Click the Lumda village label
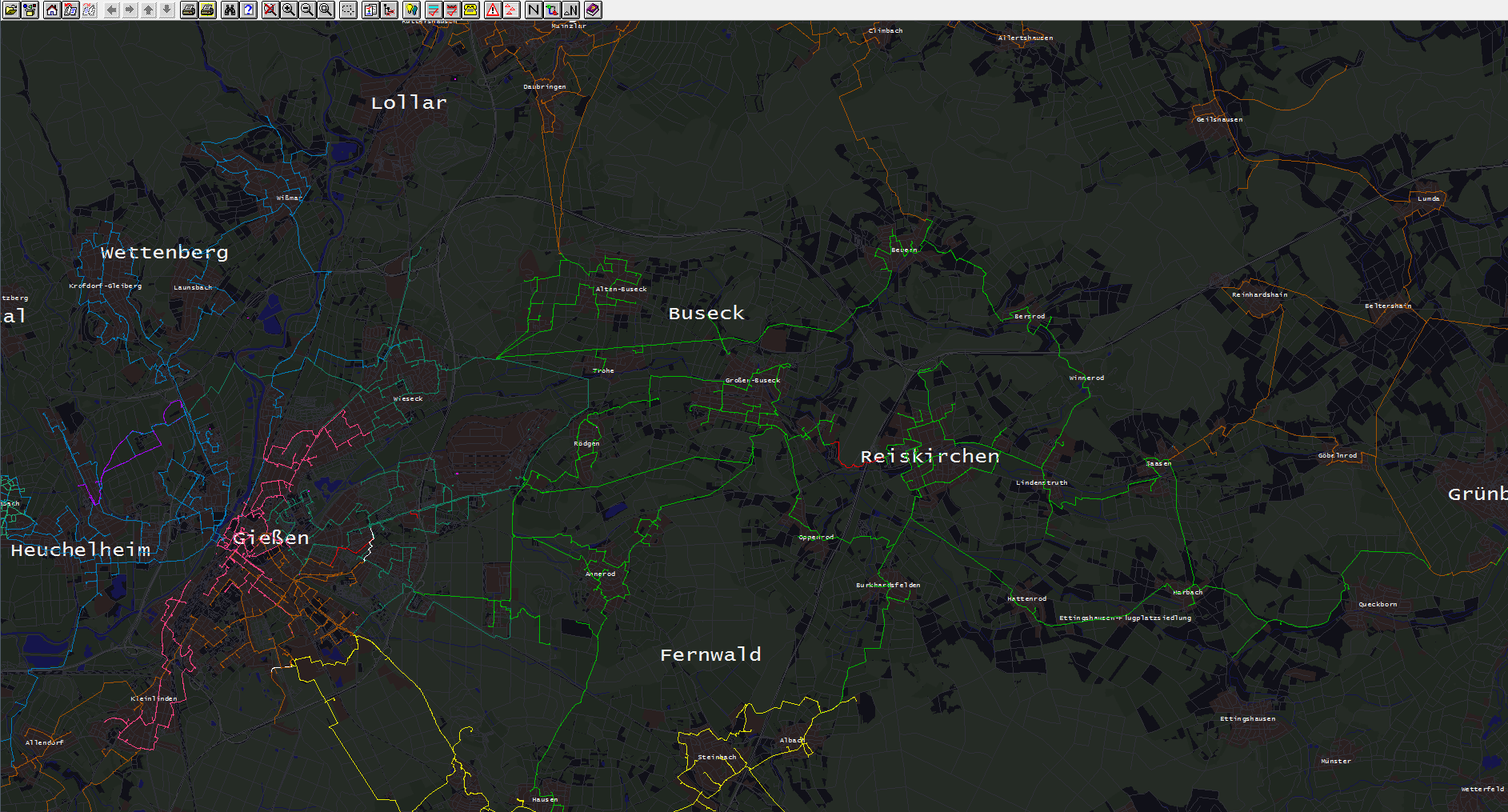The height and width of the screenshot is (812, 1508). coord(1429,199)
